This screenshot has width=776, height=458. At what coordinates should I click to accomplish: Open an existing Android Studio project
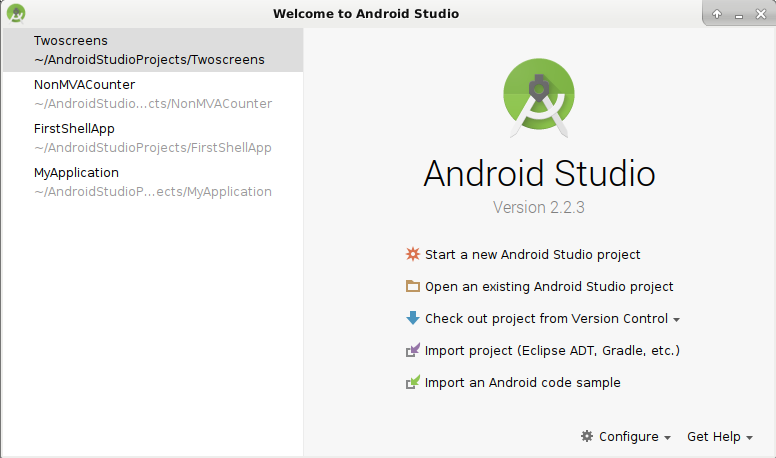pos(549,287)
